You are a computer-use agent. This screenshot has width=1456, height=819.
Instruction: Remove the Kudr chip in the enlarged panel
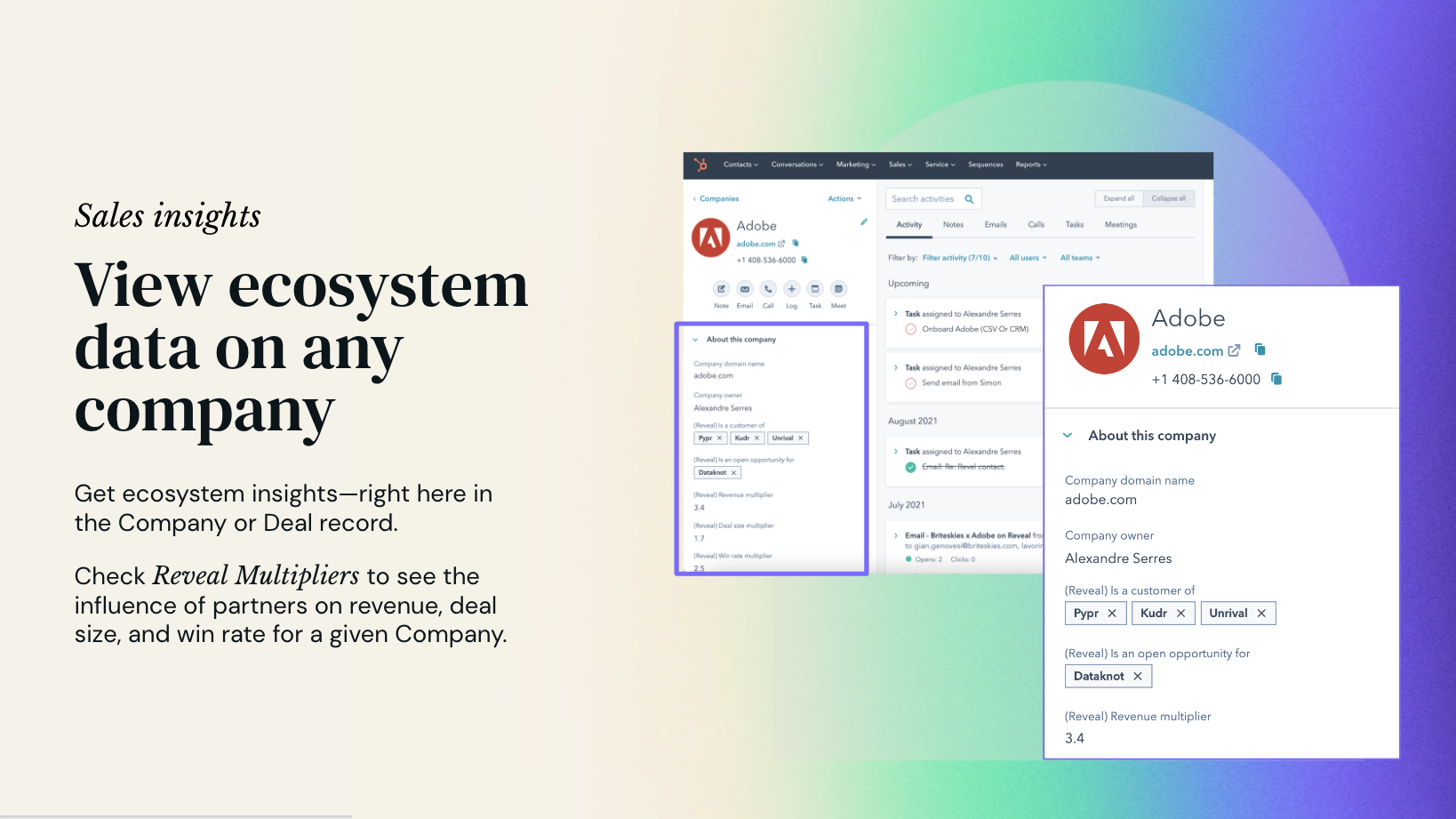coord(1180,614)
